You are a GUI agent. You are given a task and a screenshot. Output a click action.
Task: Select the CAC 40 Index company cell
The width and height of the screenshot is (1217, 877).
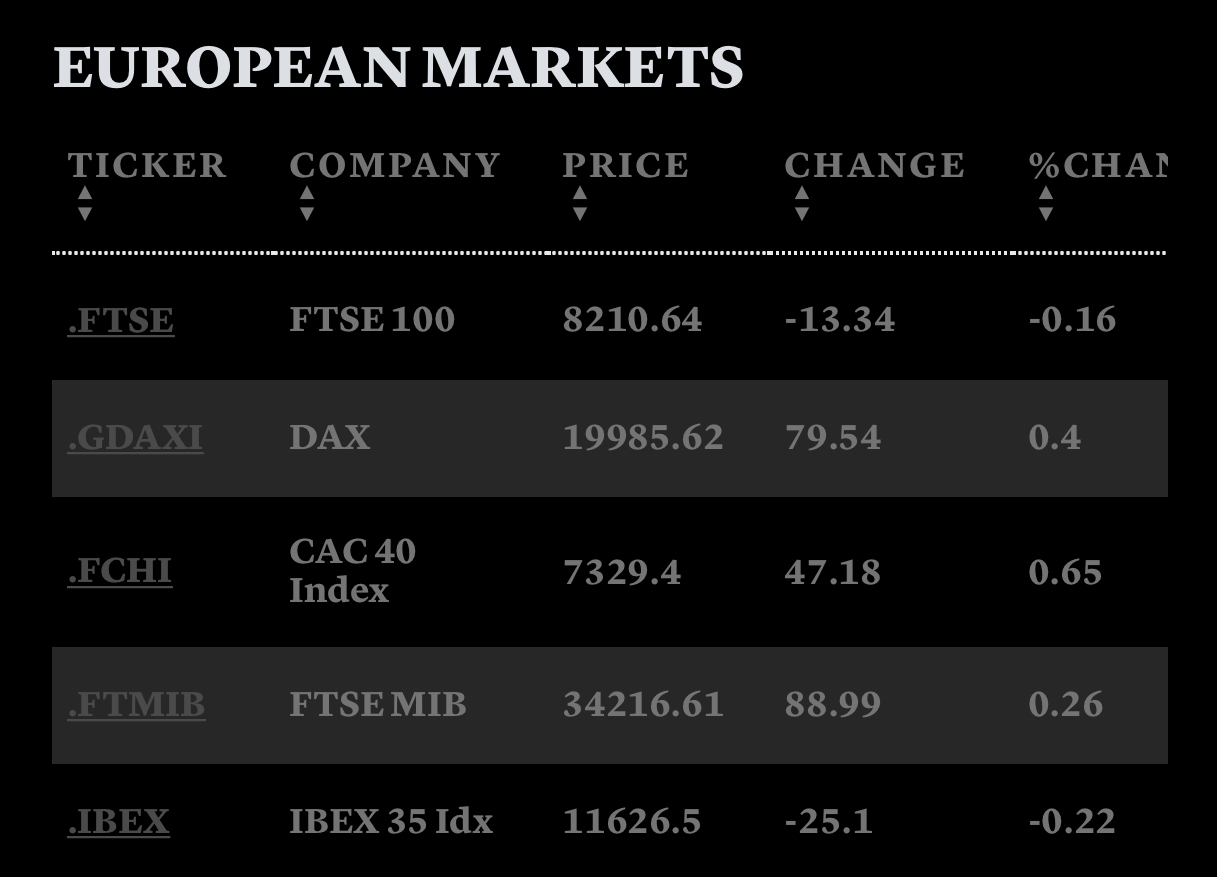click(352, 571)
